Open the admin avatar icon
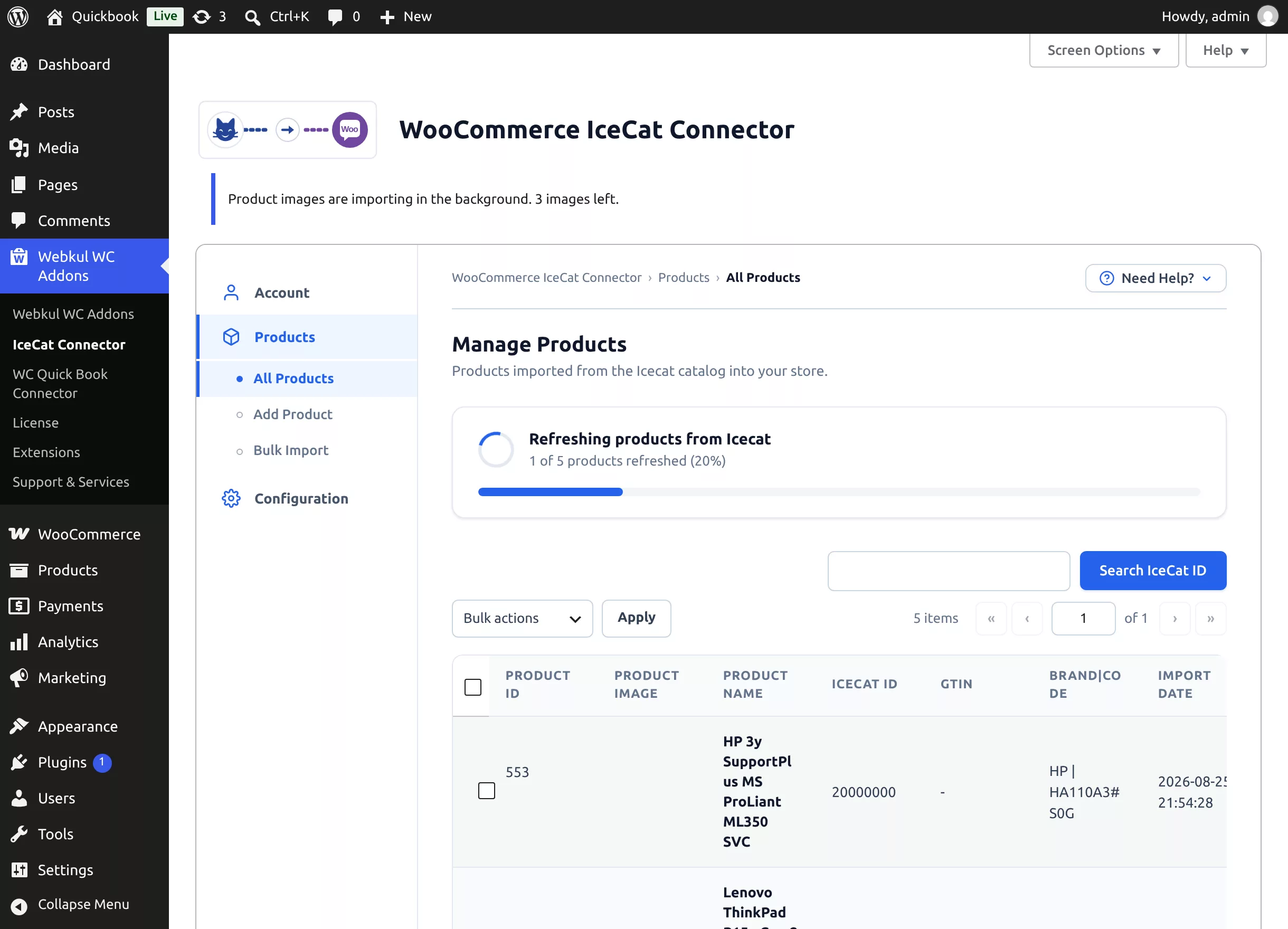 coord(1267,16)
